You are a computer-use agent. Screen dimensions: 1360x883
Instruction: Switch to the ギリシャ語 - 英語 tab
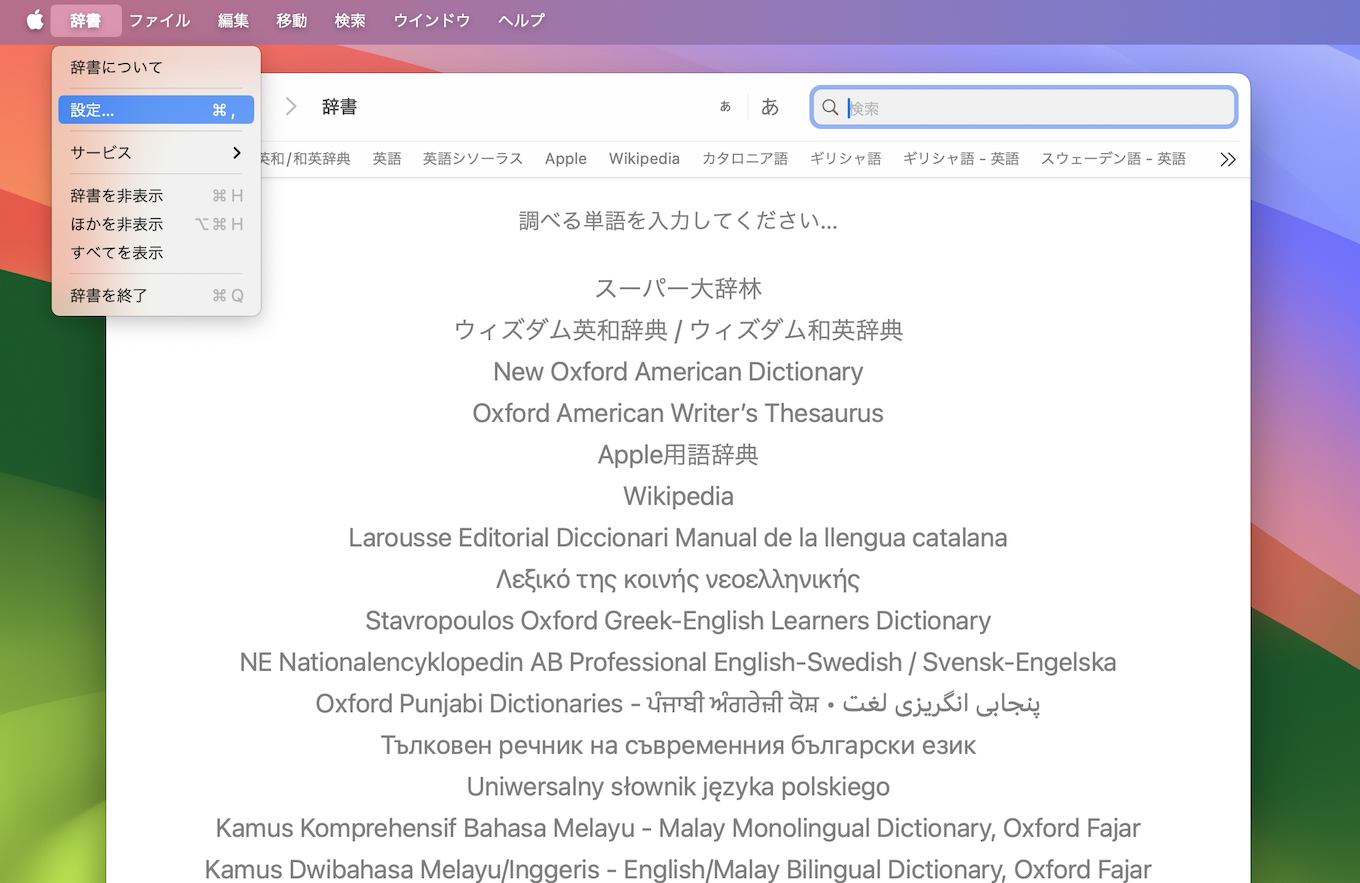tap(961, 159)
